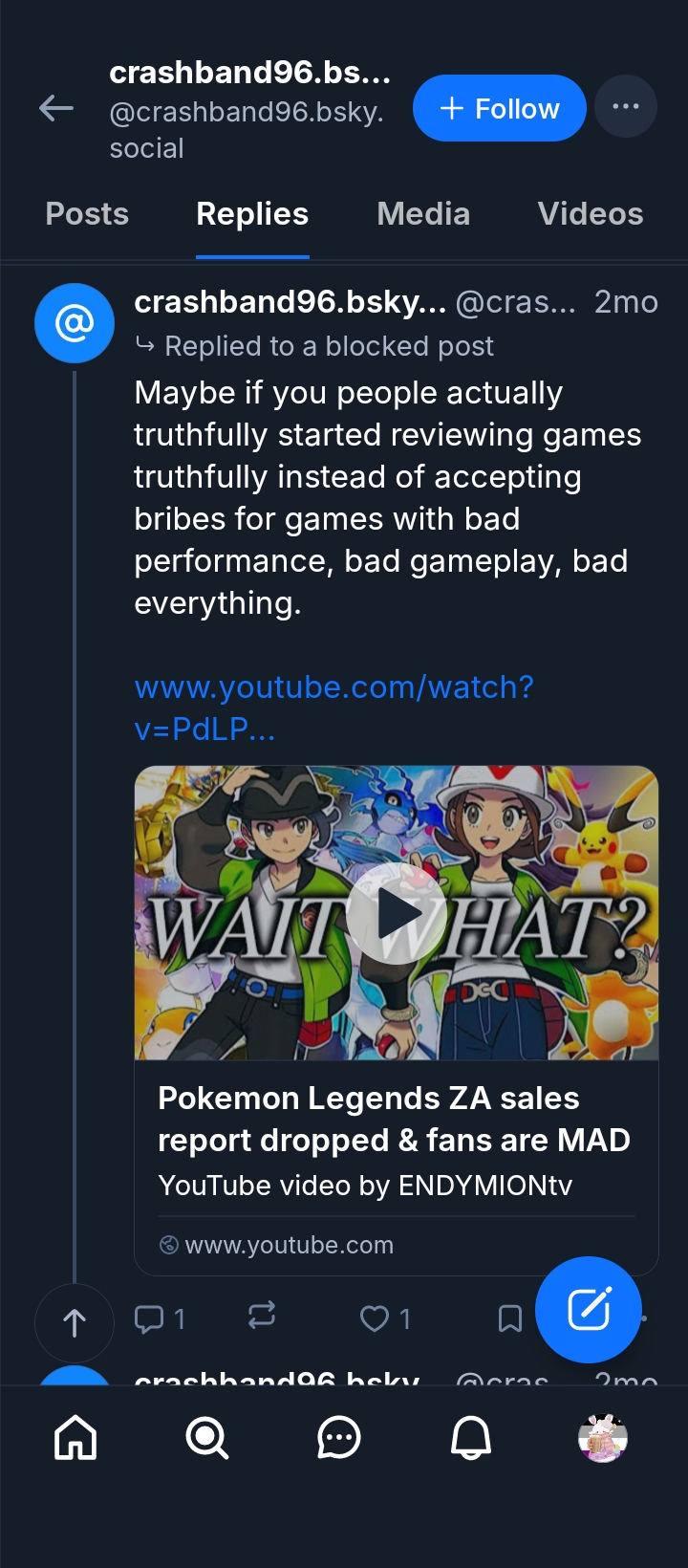Play the WAIT WHAT video thumbnail
688x1568 pixels.
pyautogui.click(x=397, y=913)
